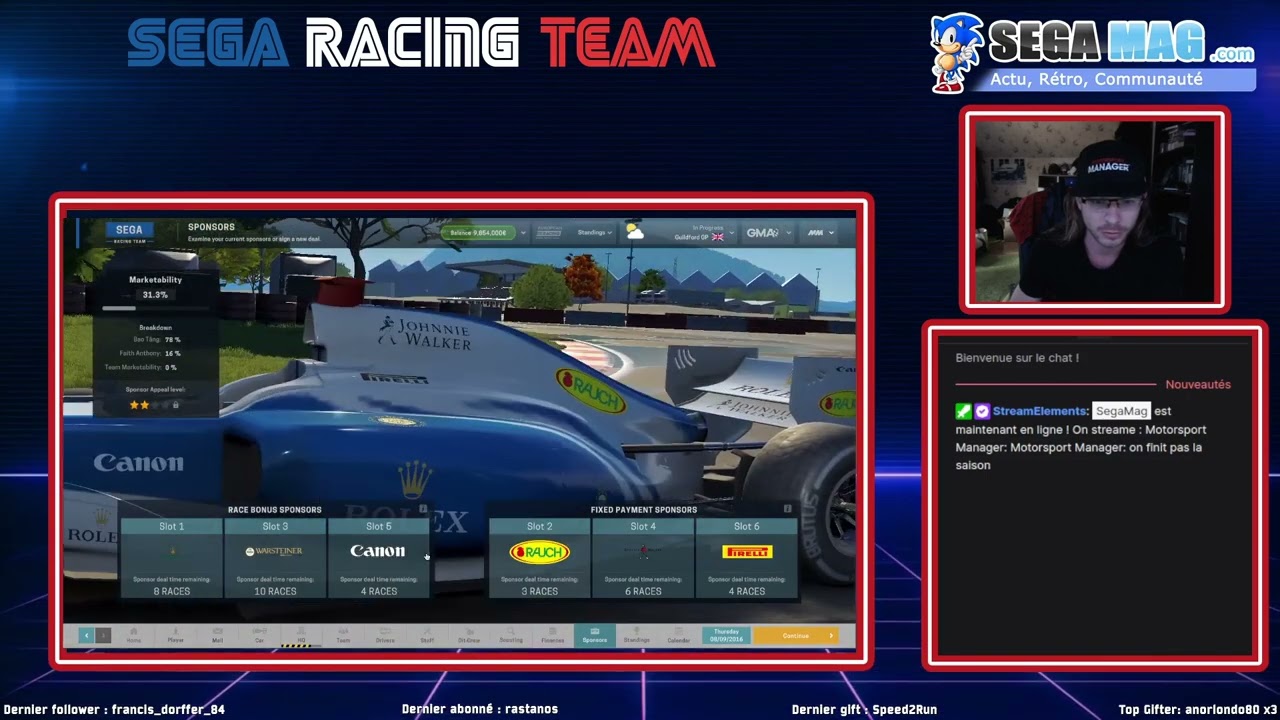The width and height of the screenshot is (1280, 720).
Task: Select the Sponsors tab in bottom bar
Action: click(x=595, y=636)
